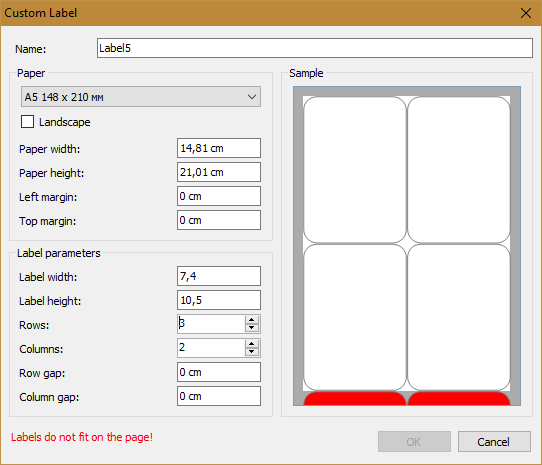The width and height of the screenshot is (542, 465).
Task: Decrease Rows value with down arrow
Action: 252,328
